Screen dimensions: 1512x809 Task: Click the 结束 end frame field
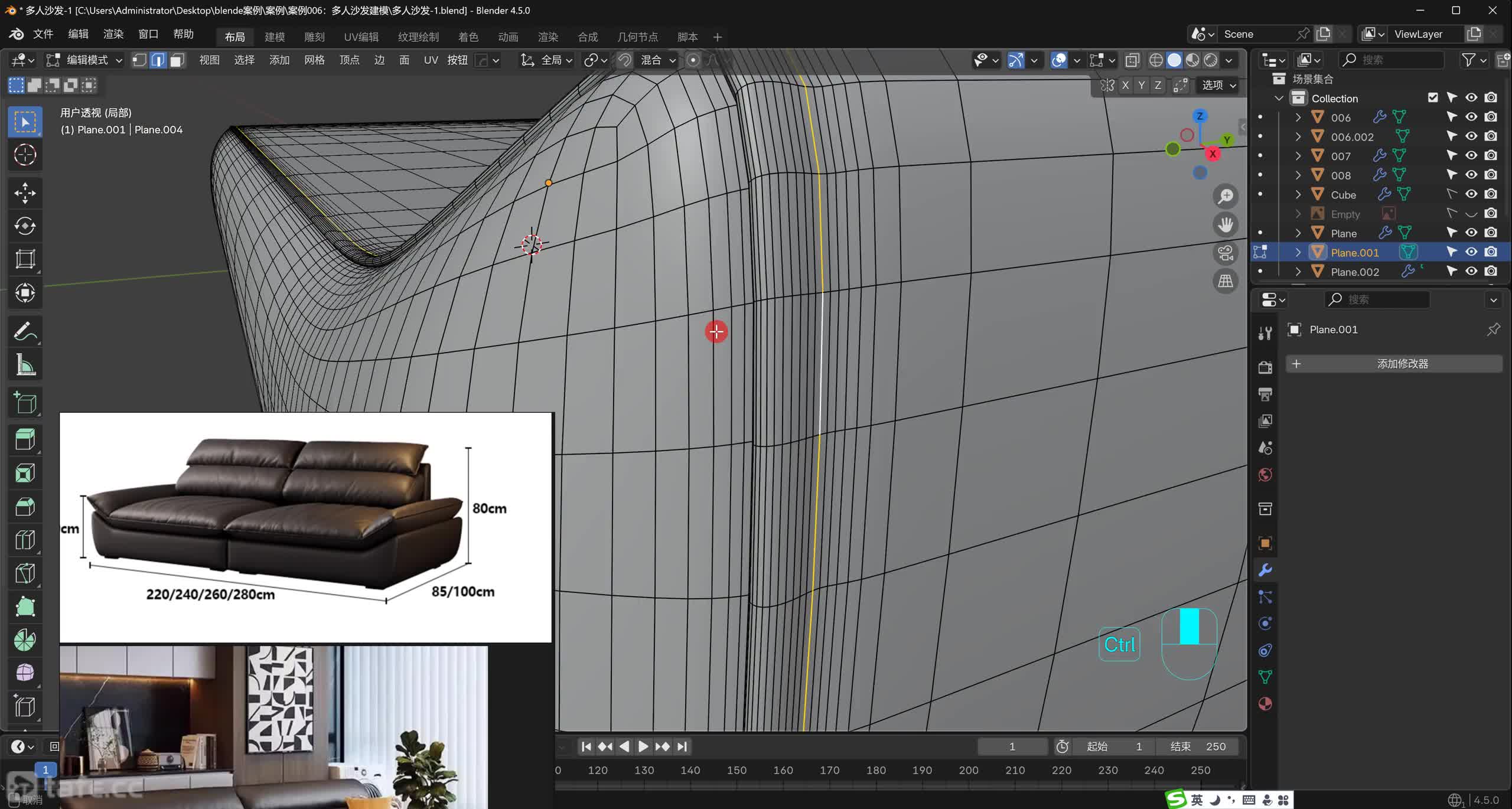(x=1197, y=746)
